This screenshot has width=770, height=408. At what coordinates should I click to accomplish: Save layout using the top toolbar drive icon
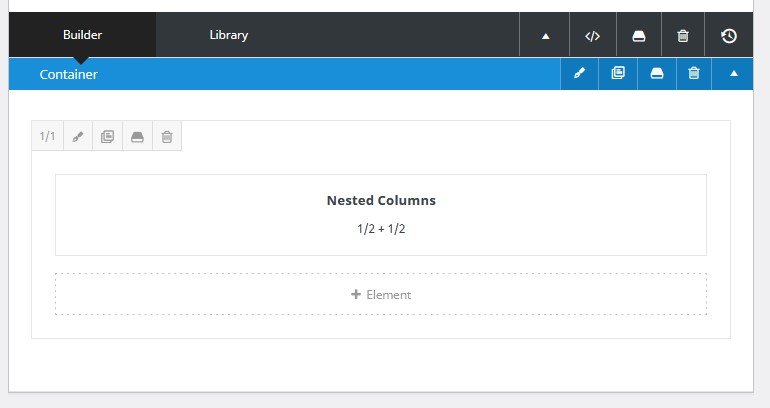[x=638, y=36]
